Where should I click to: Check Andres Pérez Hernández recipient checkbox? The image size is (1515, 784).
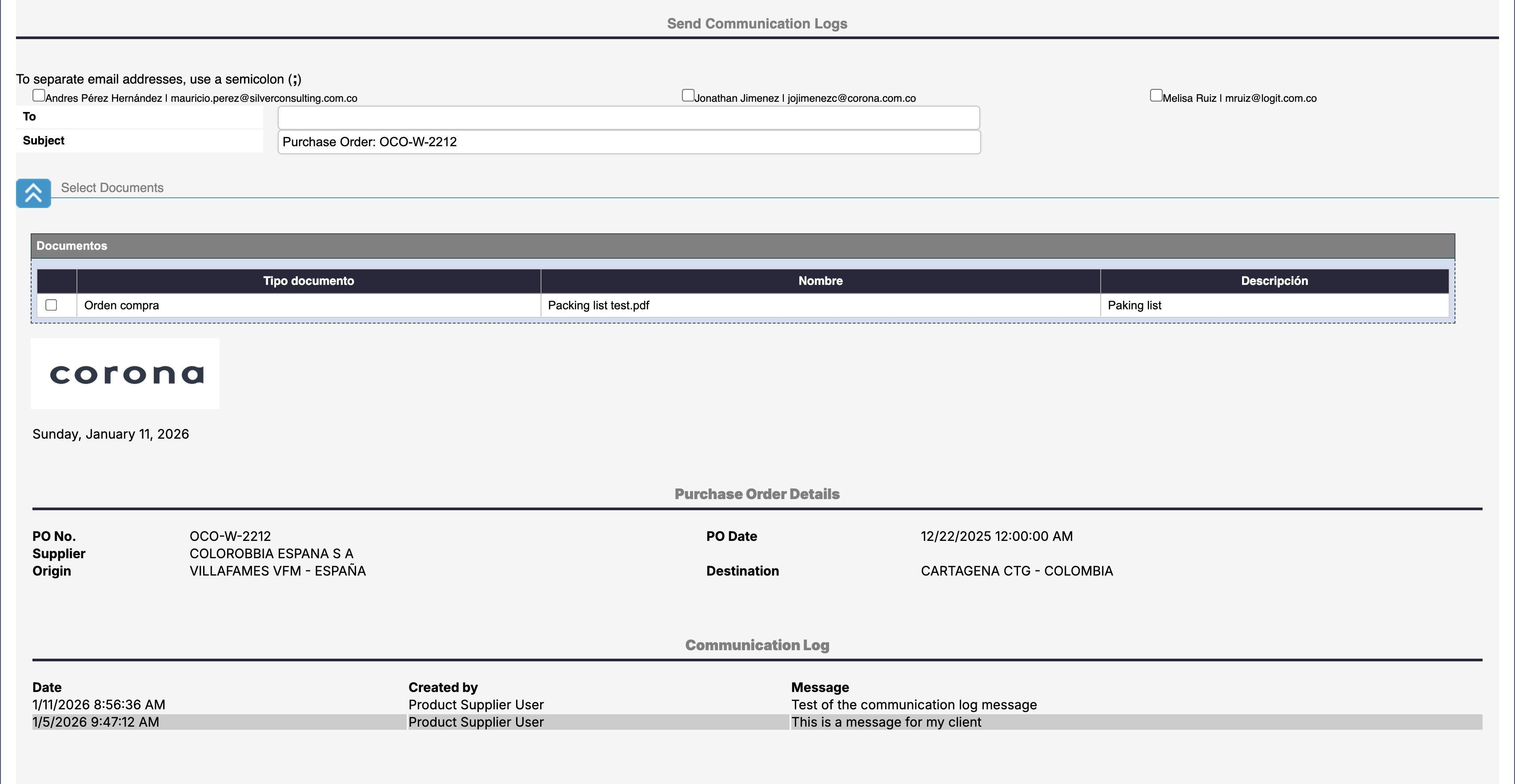coord(39,95)
